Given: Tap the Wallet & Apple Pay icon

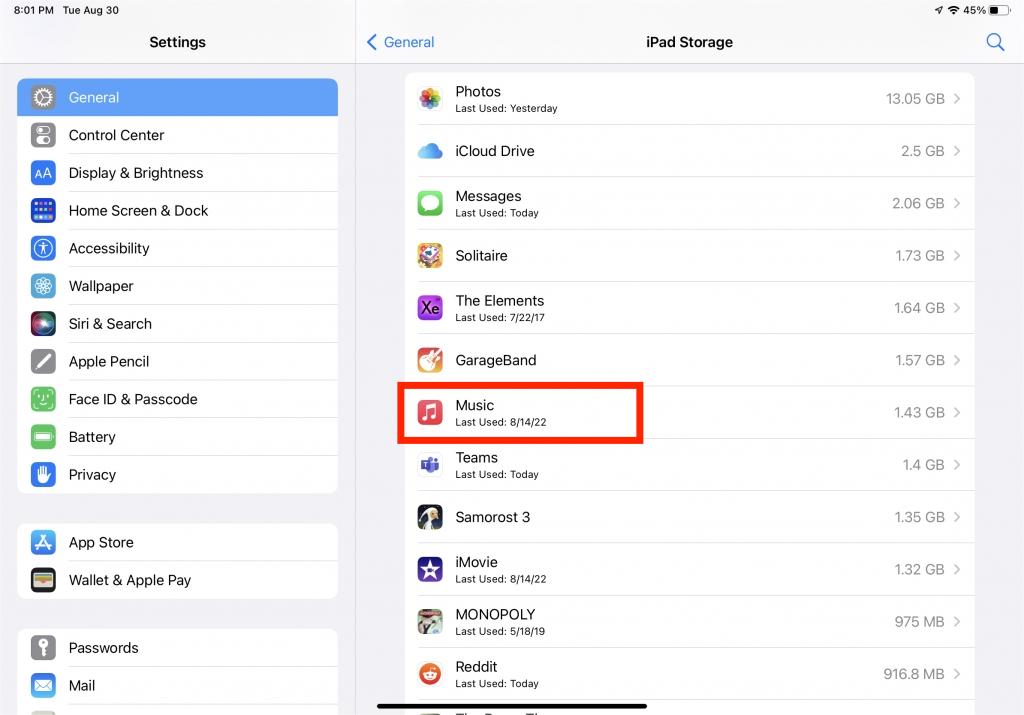Looking at the screenshot, I should (x=43, y=580).
